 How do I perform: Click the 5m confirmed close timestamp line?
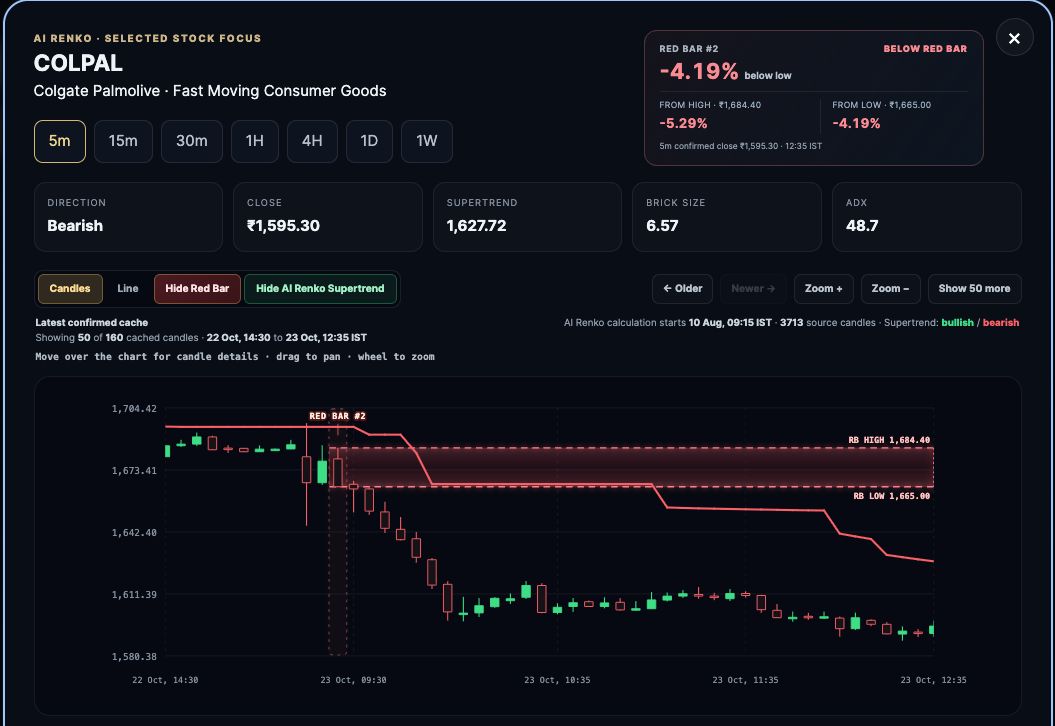coord(740,146)
